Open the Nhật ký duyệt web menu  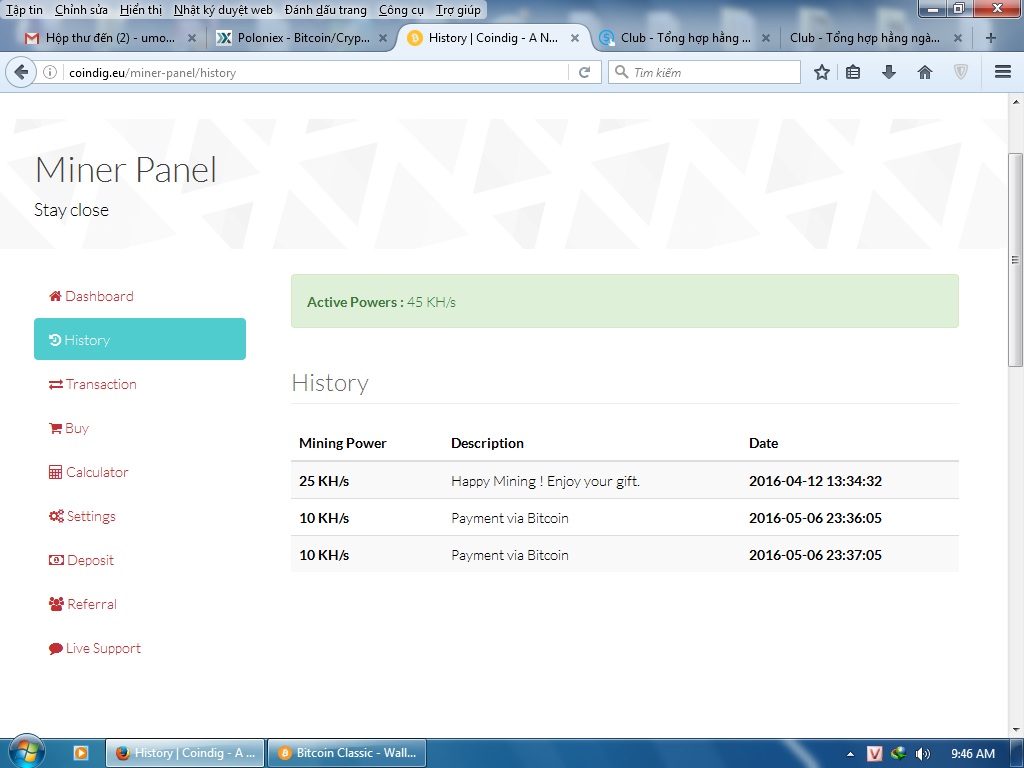223,10
